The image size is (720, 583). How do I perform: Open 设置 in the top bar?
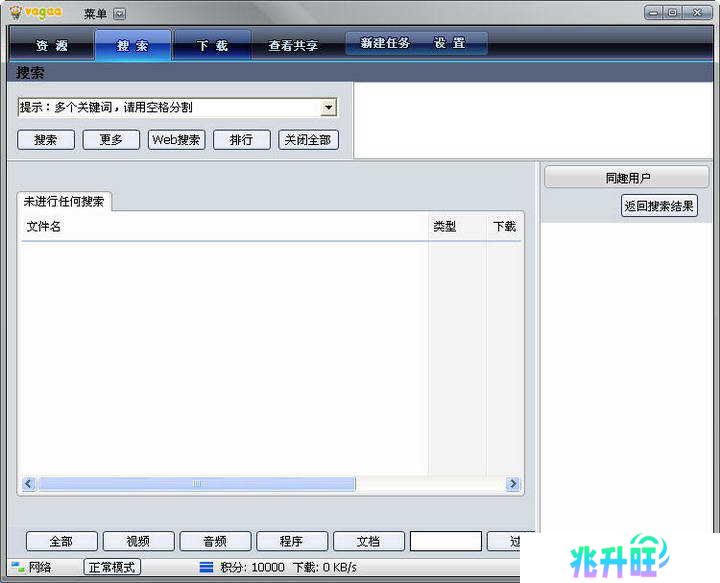click(450, 43)
